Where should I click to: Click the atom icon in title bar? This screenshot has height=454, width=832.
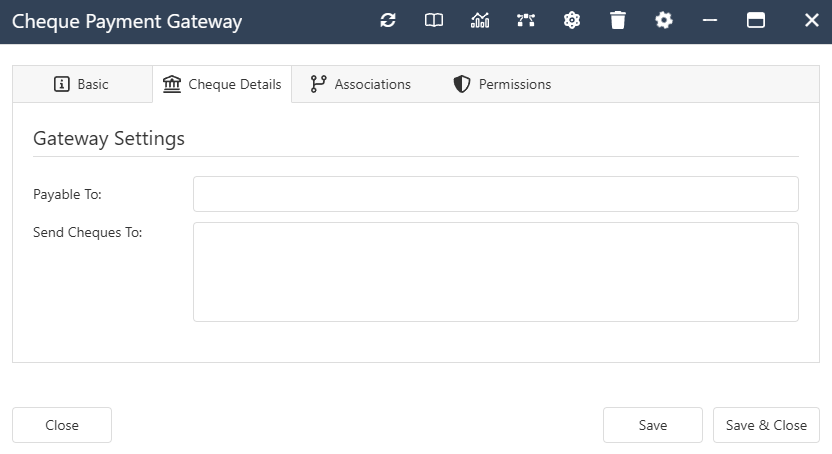[572, 21]
